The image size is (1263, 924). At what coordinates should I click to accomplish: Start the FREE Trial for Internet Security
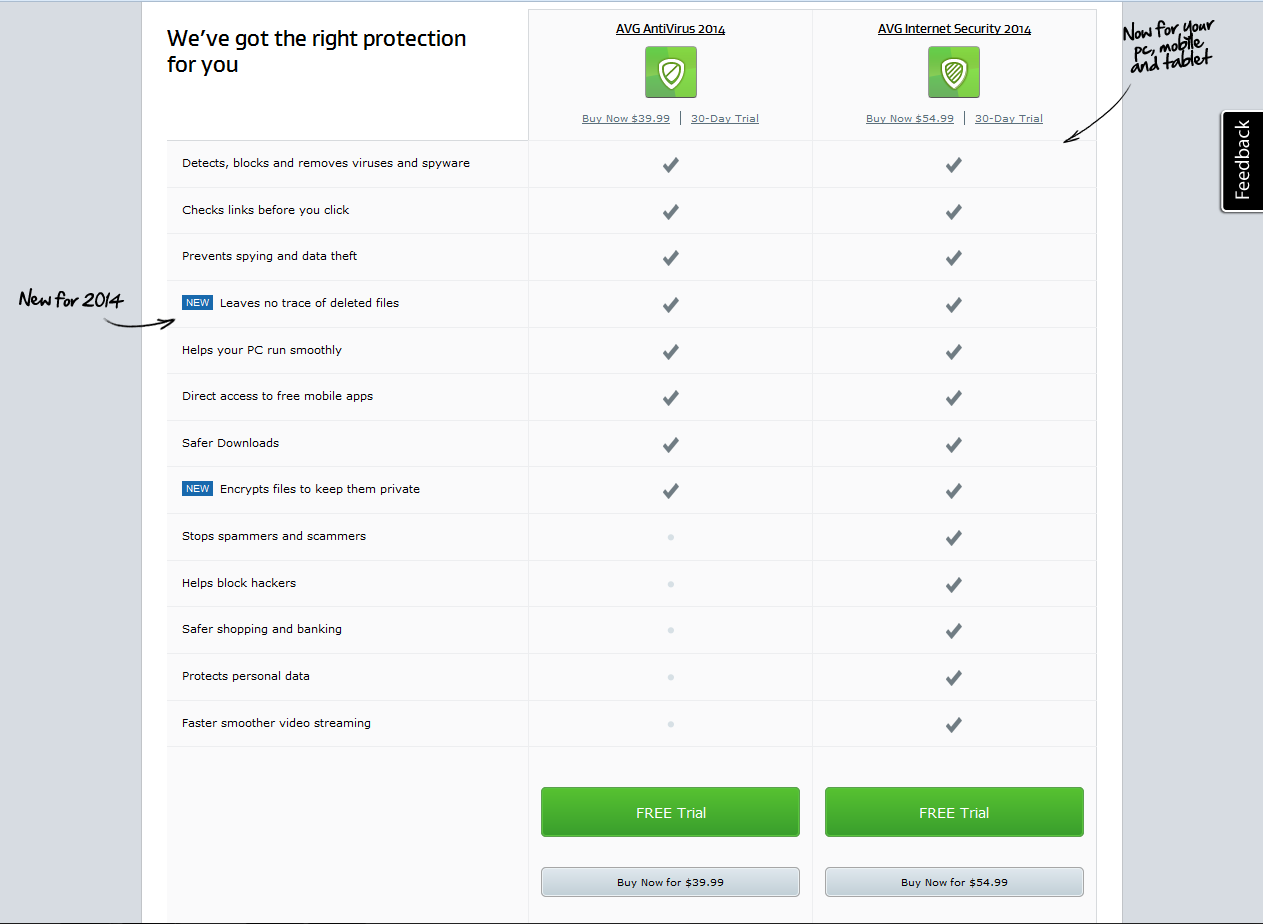954,812
